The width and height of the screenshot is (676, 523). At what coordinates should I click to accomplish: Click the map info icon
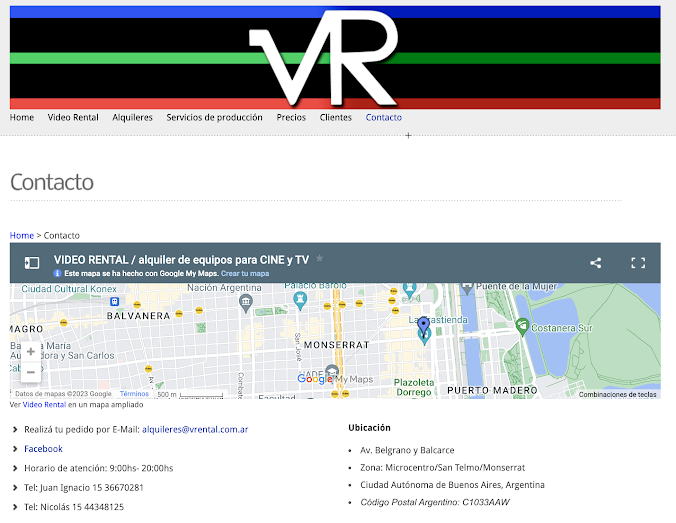pos(57,273)
